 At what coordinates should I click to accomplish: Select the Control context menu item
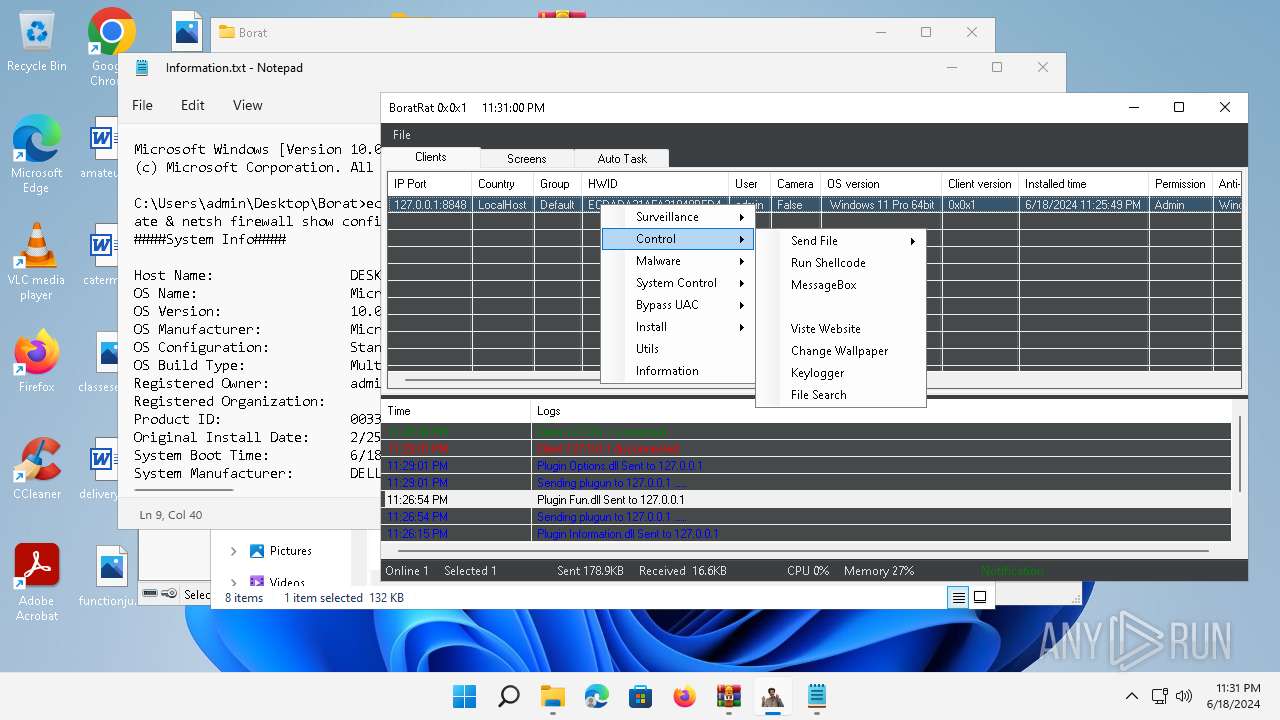tap(677, 239)
